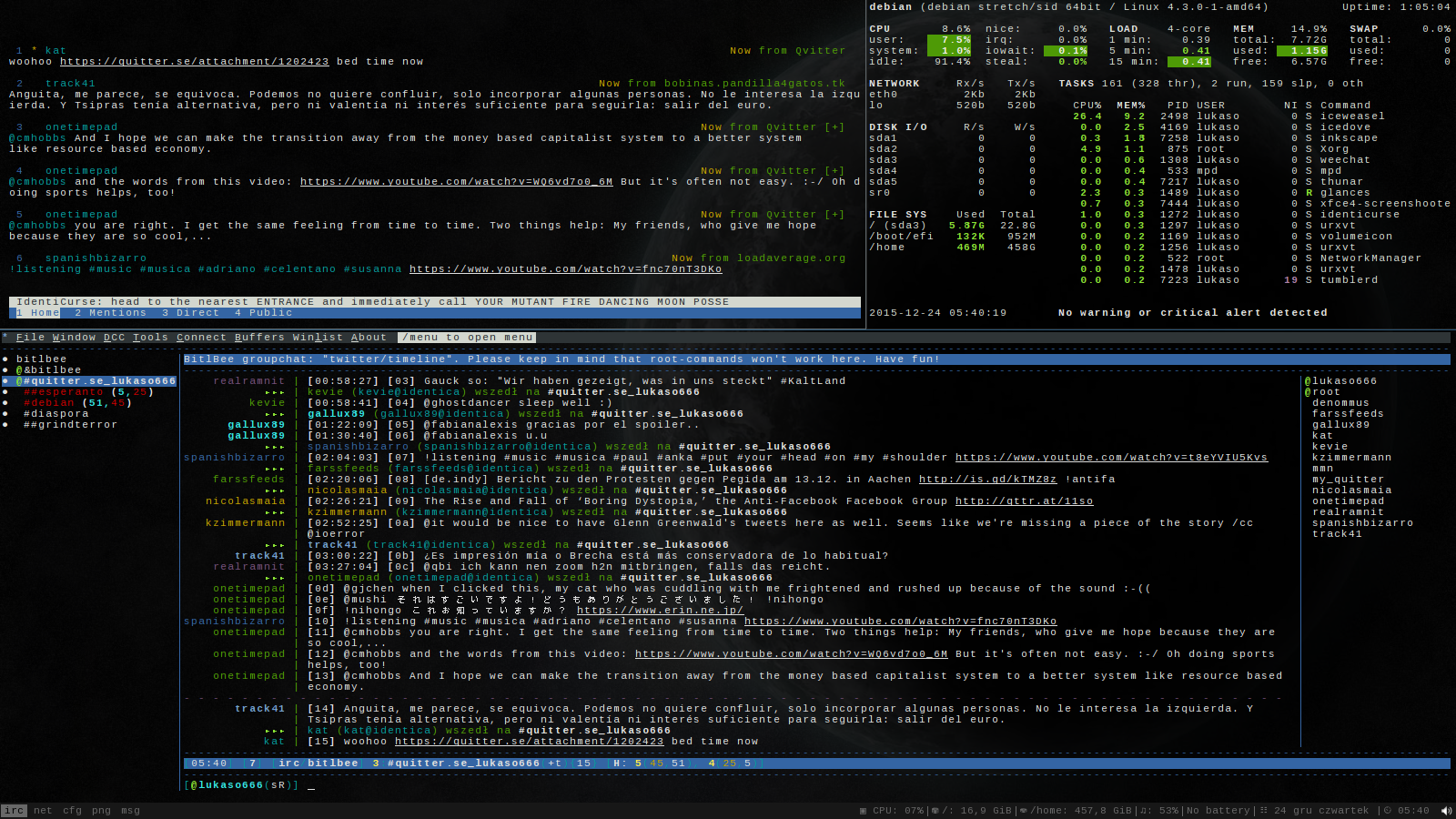
Task: Open the Connect menu
Action: tap(201, 338)
